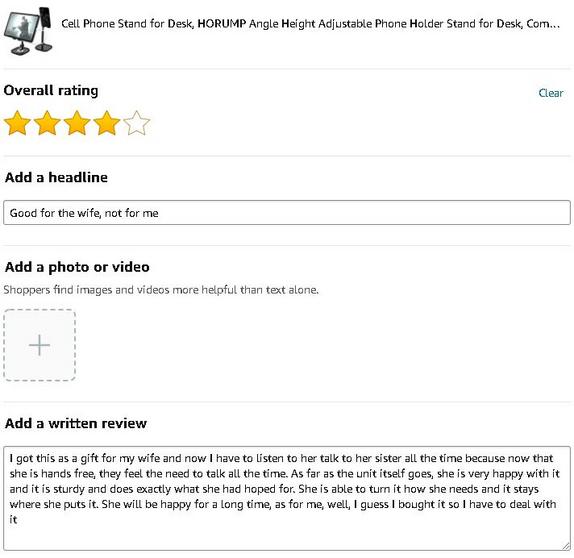Give five stars using the empty star
The height and width of the screenshot is (558, 574).
137,123
